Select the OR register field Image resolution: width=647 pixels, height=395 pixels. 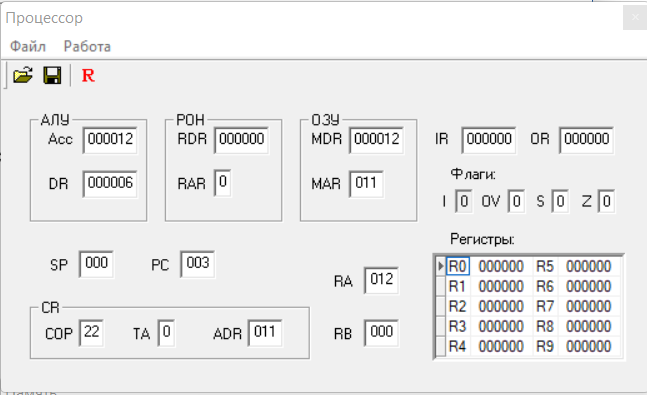(x=586, y=140)
